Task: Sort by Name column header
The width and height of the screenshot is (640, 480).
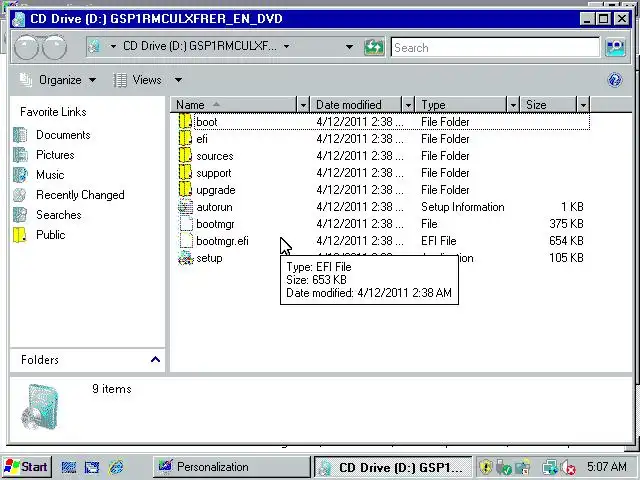Action: [x=235, y=105]
